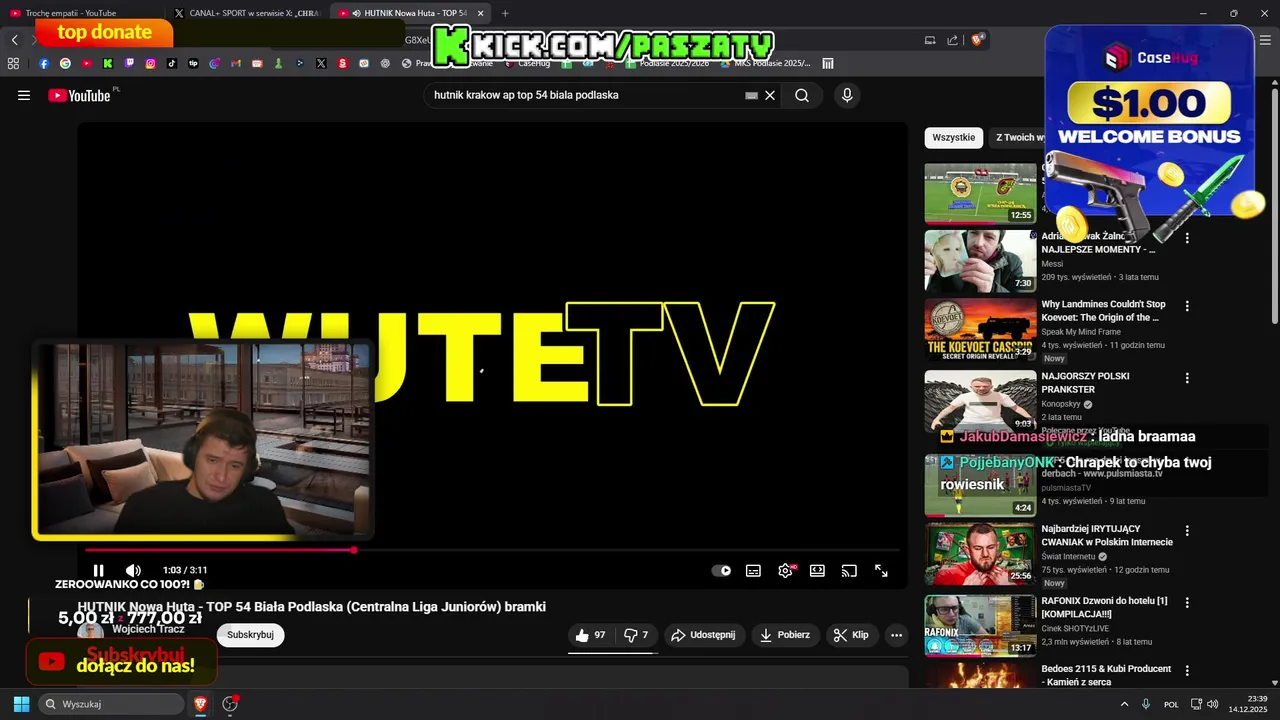Open options menu for Why Landmines video
1280x720 pixels.
click(1187, 305)
